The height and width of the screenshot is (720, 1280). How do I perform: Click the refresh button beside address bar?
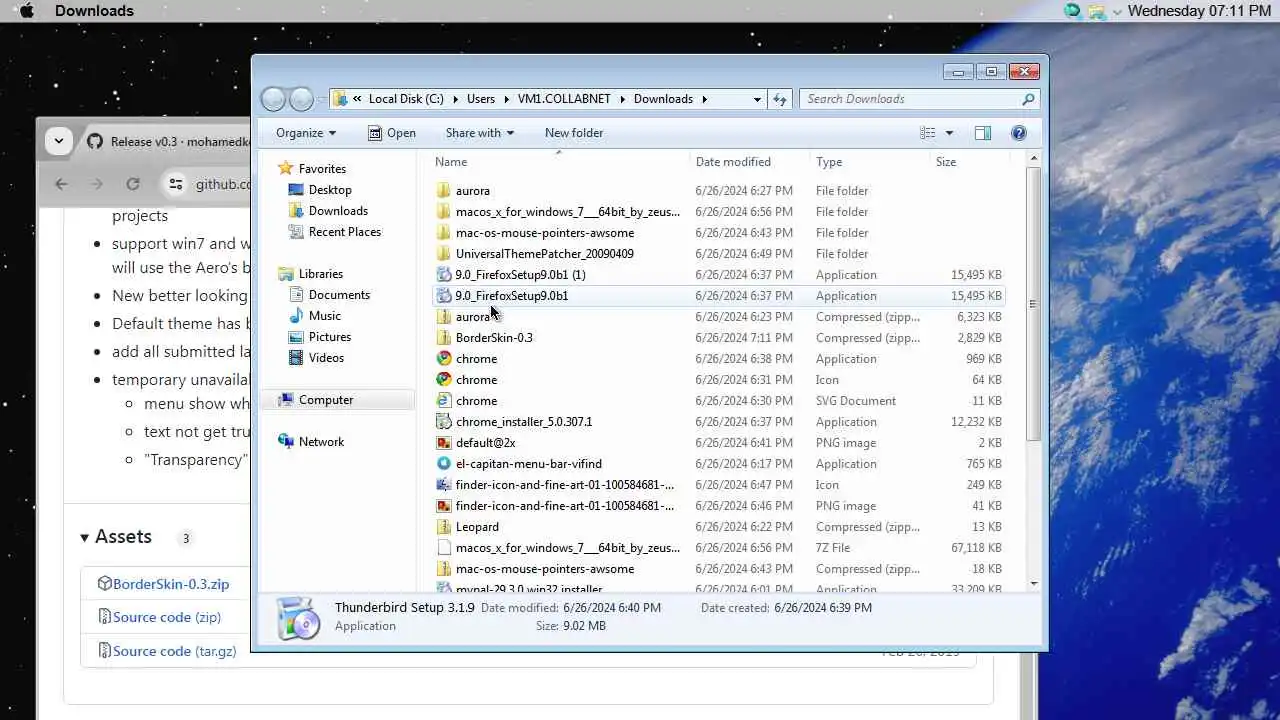tap(780, 99)
